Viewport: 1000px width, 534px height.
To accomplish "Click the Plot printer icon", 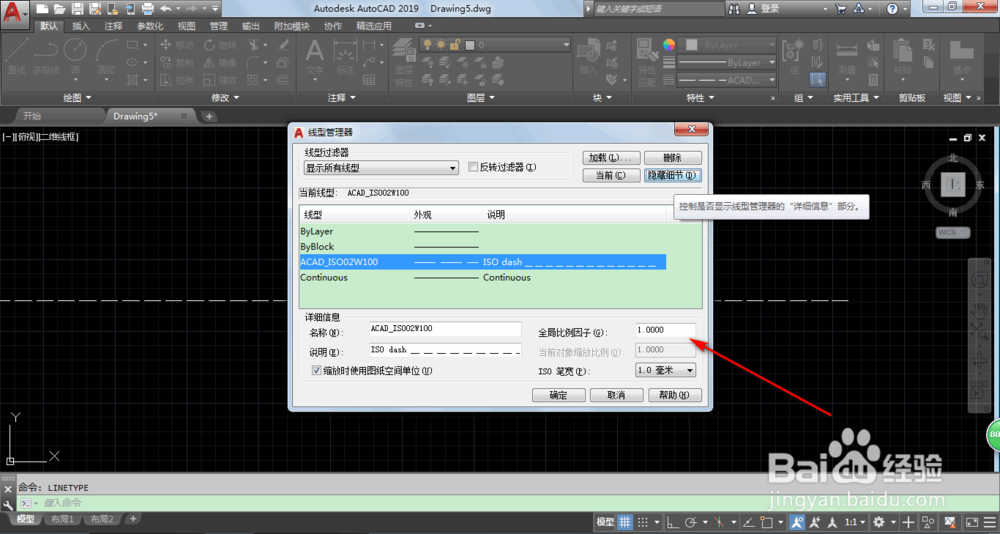I will pyautogui.click(x=147, y=9).
